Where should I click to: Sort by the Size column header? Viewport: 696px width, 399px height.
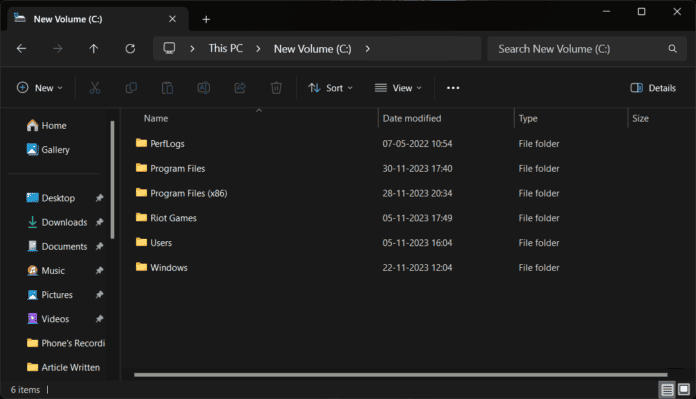[641, 119]
